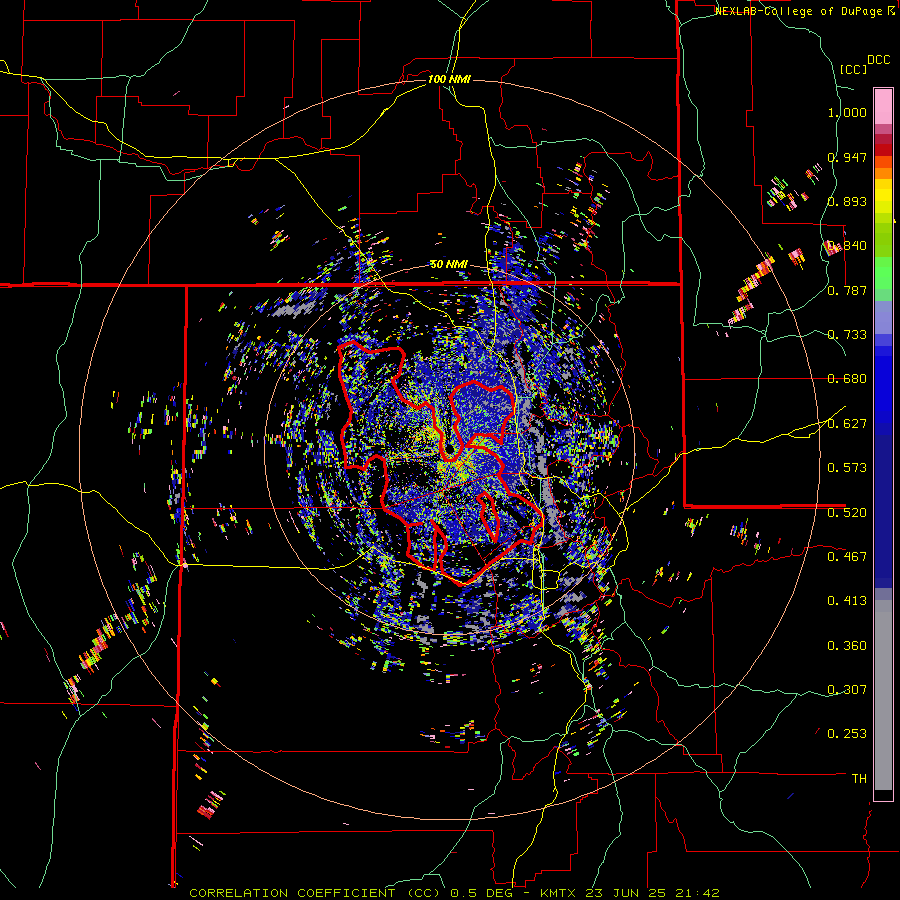900x900 pixels.
Task: Click the 0.307 legend value
Action: click(x=847, y=690)
